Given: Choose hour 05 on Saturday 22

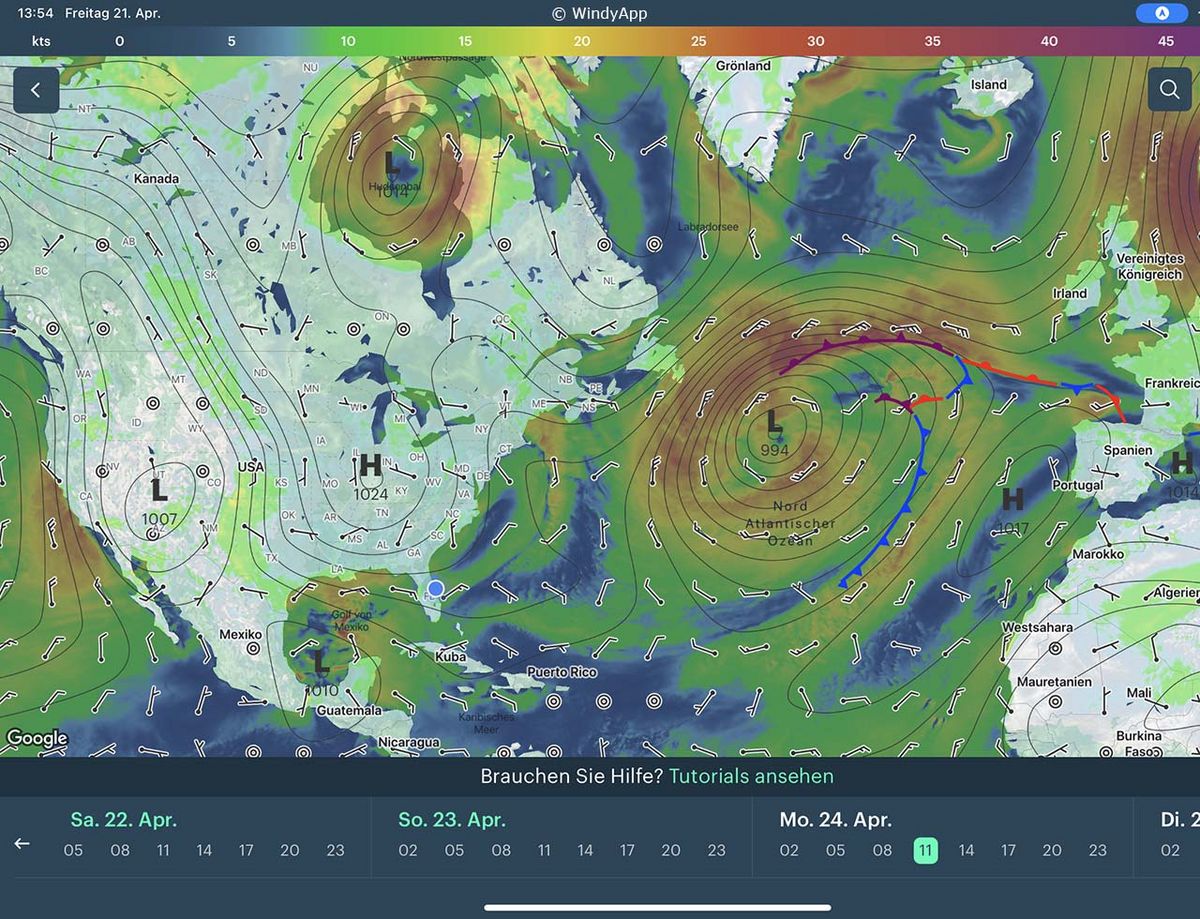Looking at the screenshot, I should pyautogui.click(x=73, y=850).
